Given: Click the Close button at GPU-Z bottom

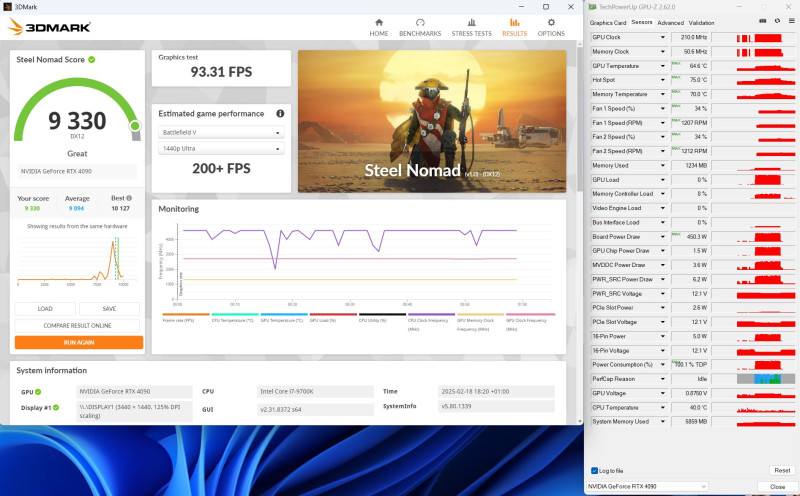Looking at the screenshot, I should (777, 487).
